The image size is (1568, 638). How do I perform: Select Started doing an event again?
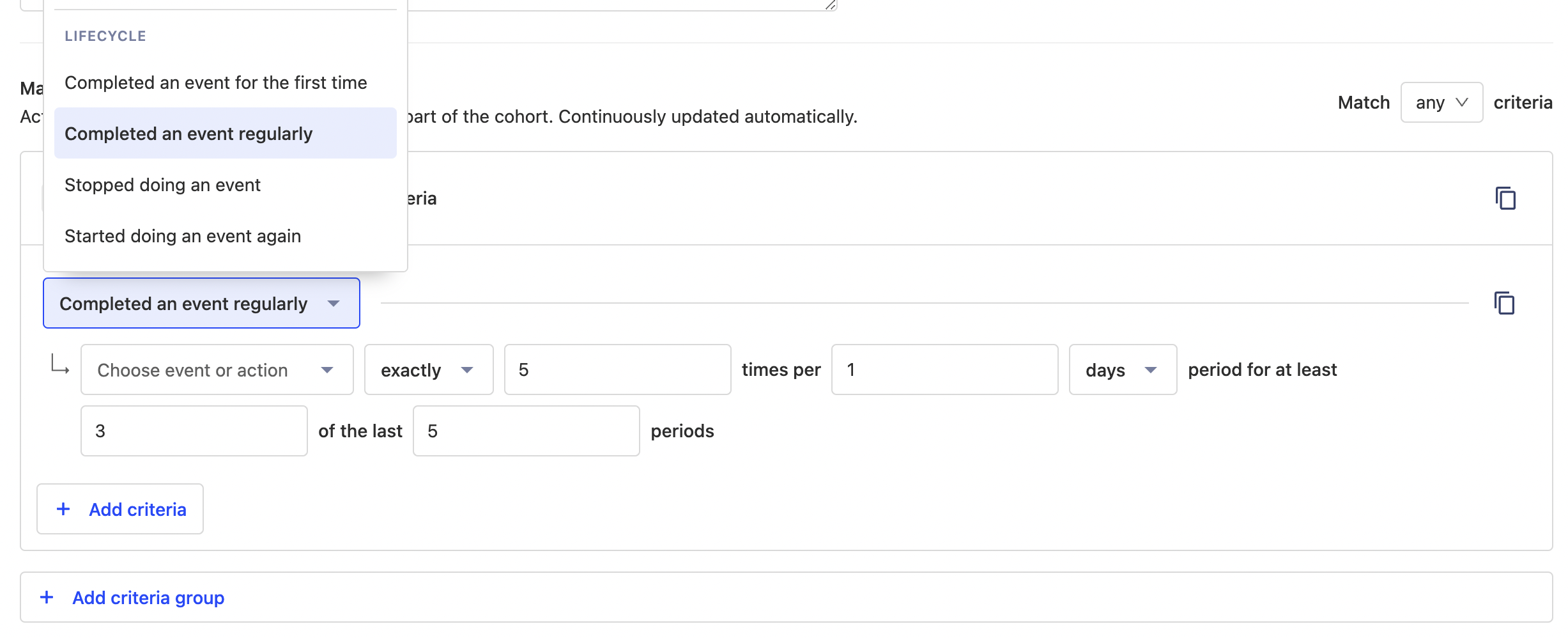click(x=183, y=235)
